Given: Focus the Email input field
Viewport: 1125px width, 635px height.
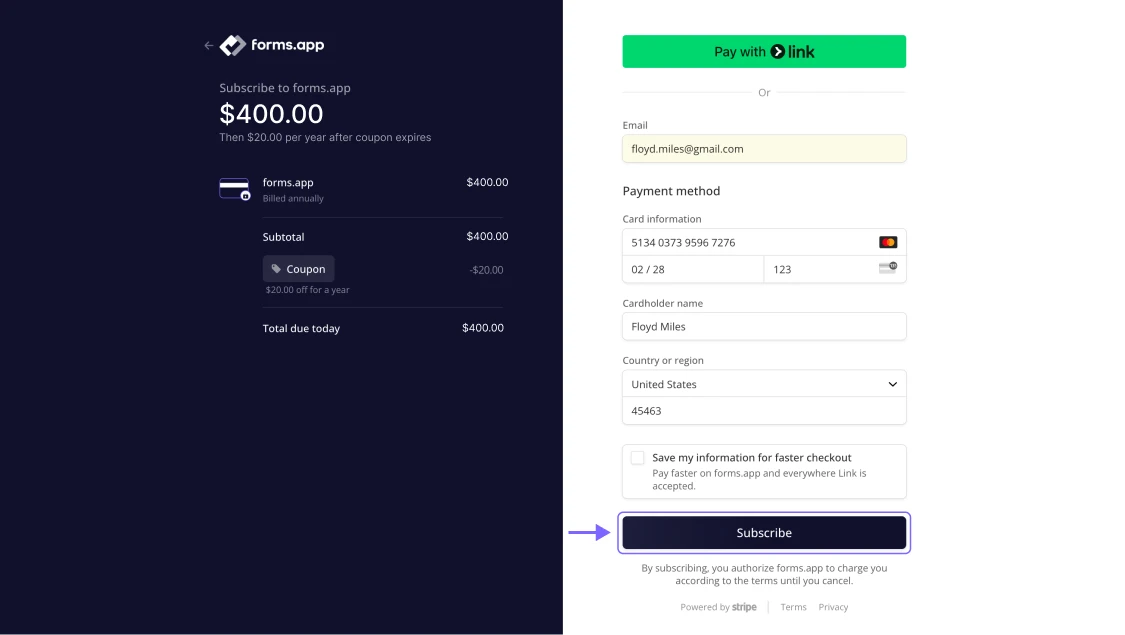Looking at the screenshot, I should click(x=764, y=149).
